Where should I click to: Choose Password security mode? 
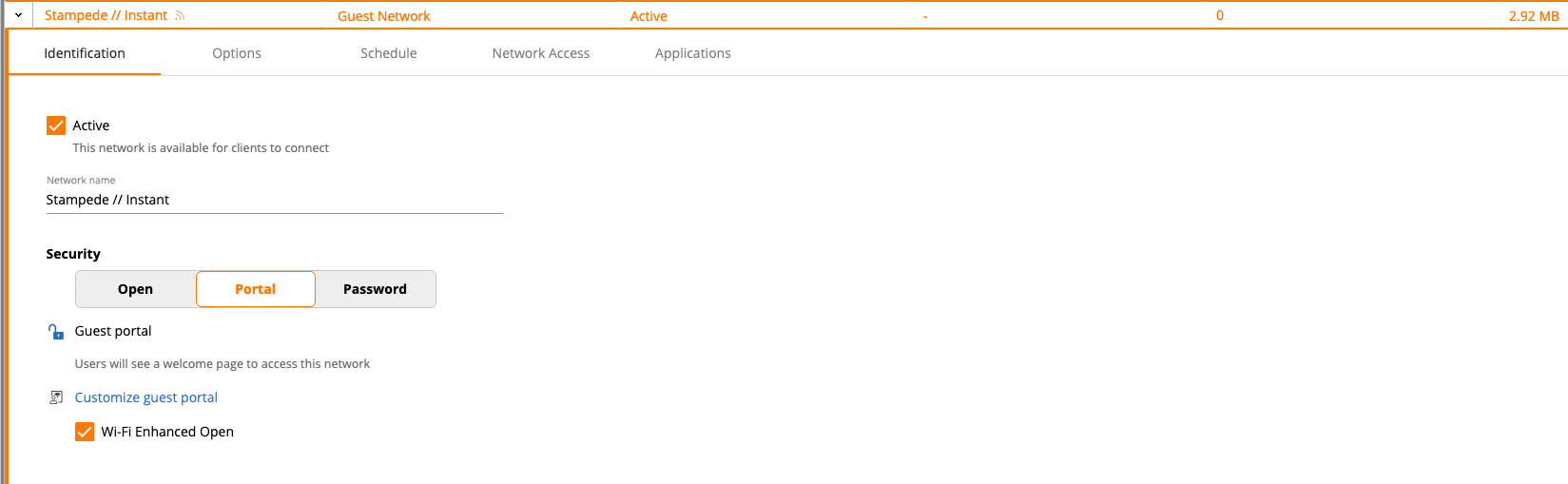tap(376, 289)
